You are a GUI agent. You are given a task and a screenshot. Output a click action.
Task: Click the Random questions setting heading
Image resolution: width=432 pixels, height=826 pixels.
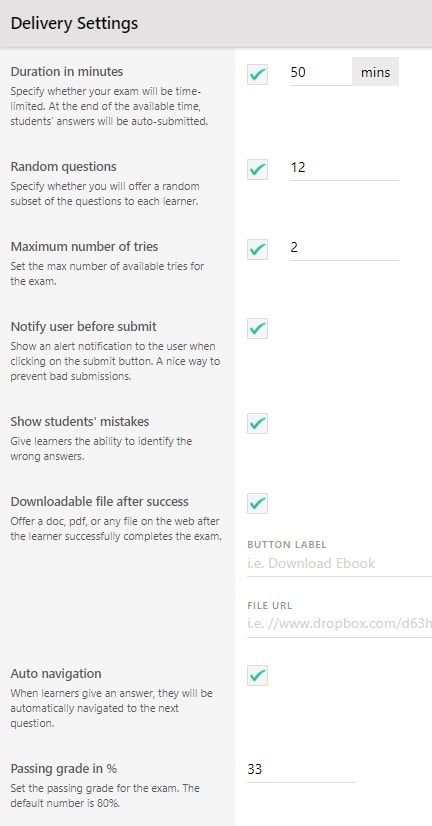pyautogui.click(x=63, y=167)
